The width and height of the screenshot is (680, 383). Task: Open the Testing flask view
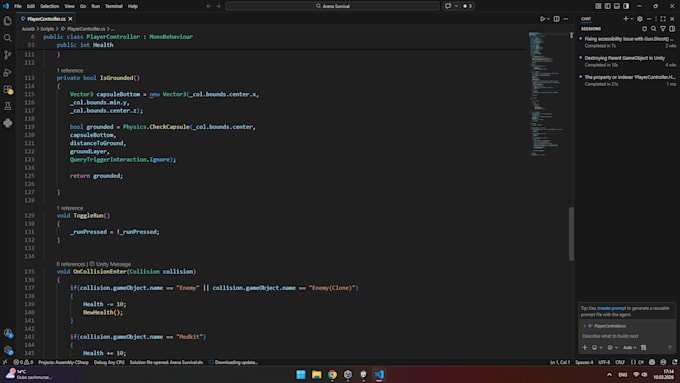tap(7, 106)
